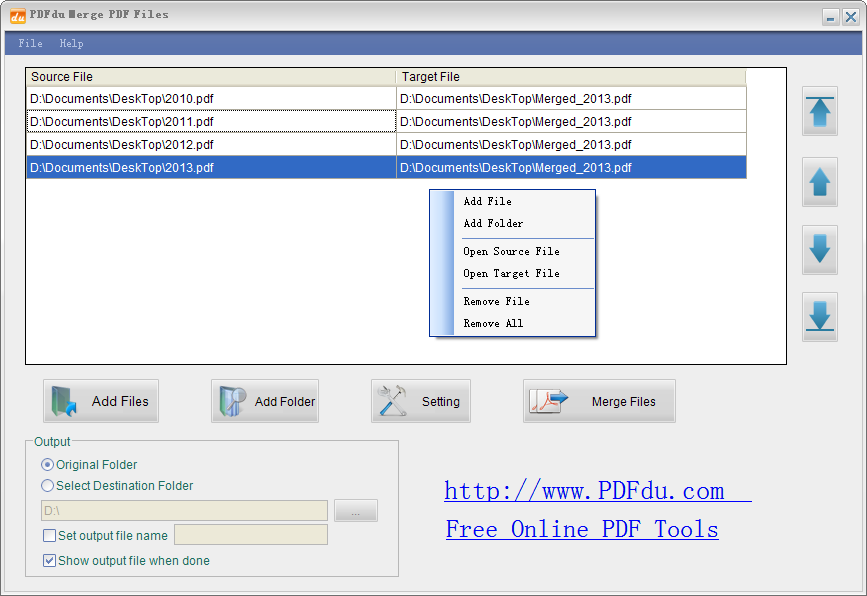The width and height of the screenshot is (867, 596).
Task: Click the Merged_2013.pdf target cell in the 2010.pdf row
Action: (571, 98)
